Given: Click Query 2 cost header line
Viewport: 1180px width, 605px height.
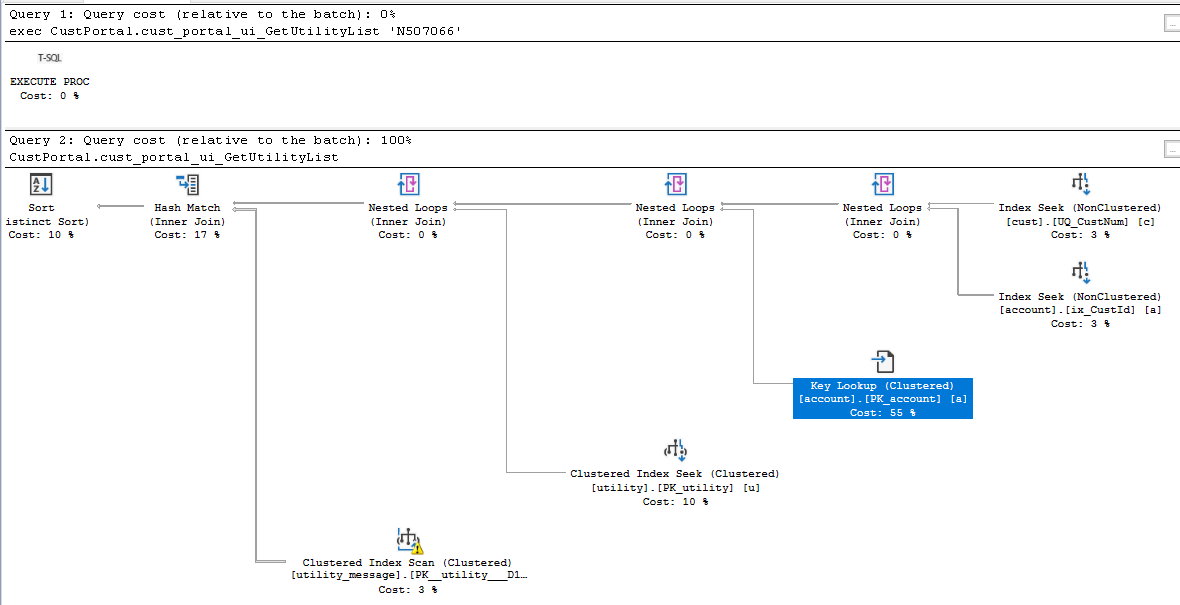Looking at the screenshot, I should click(211, 140).
